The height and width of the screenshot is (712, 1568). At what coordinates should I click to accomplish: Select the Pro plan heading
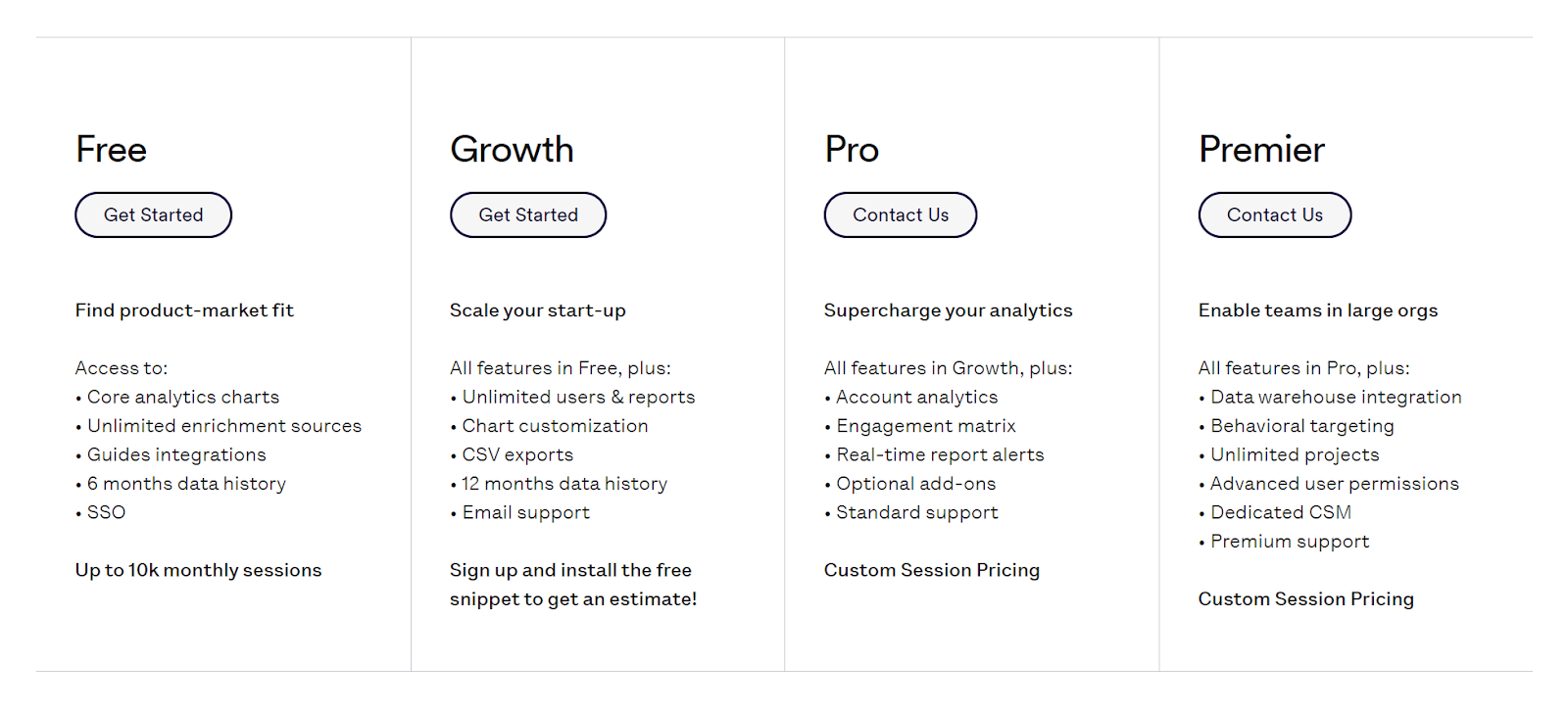point(851,149)
